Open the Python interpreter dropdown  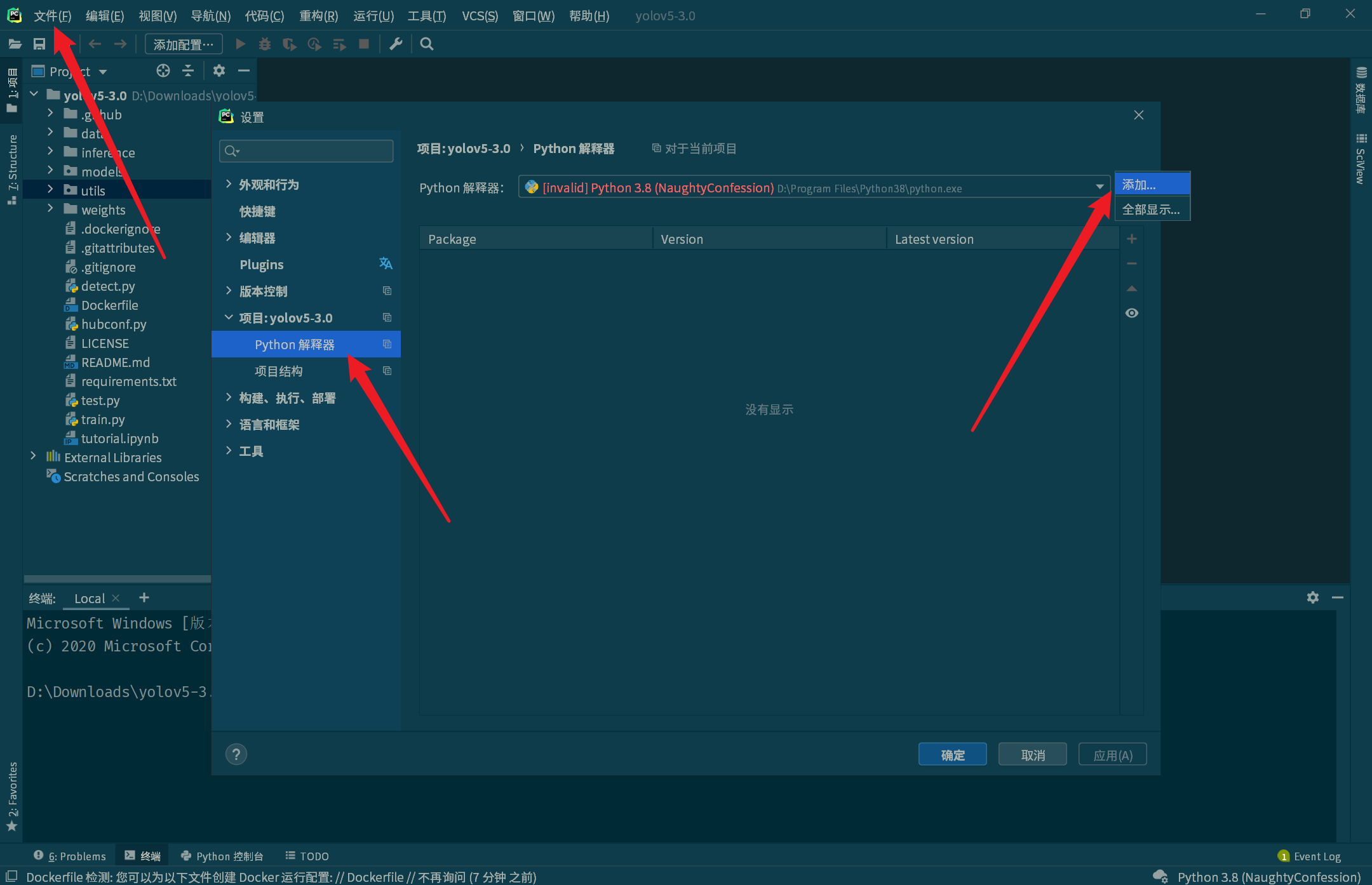point(1100,187)
